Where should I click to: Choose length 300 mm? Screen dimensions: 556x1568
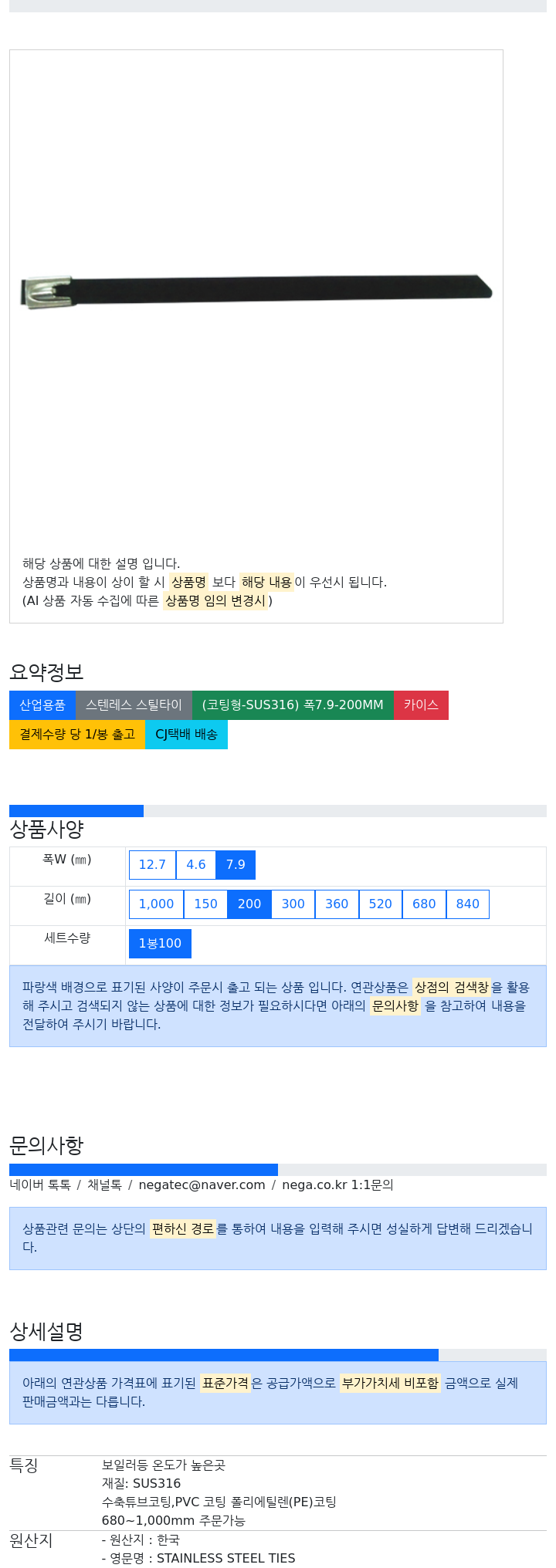(293, 904)
